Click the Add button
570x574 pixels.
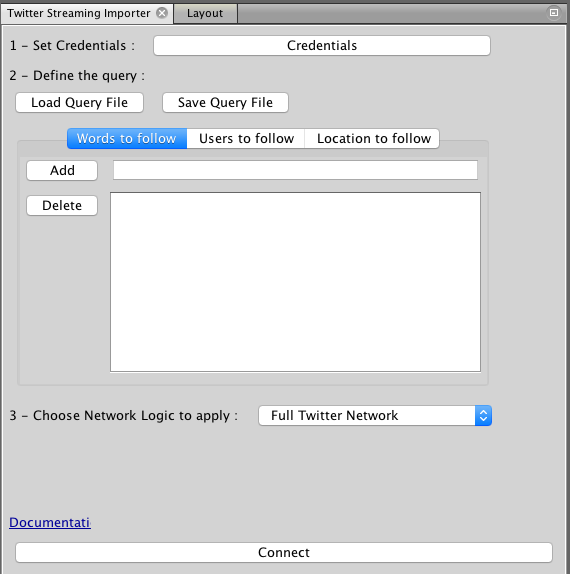click(x=62, y=171)
